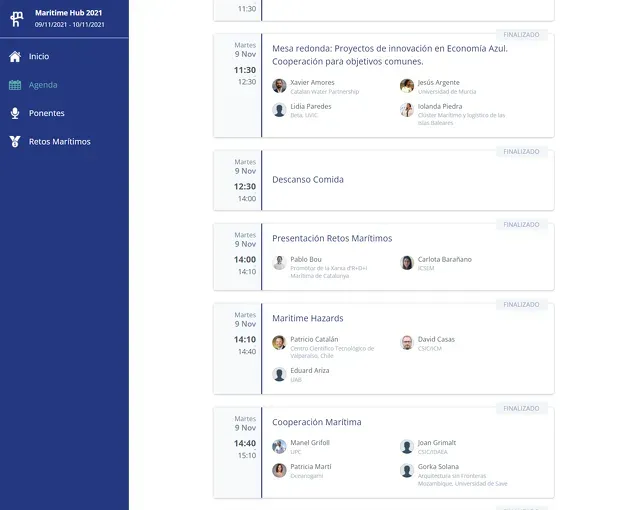639x510 pixels.
Task: Click the Maritime Hub 2021 title
Action: click(68, 13)
